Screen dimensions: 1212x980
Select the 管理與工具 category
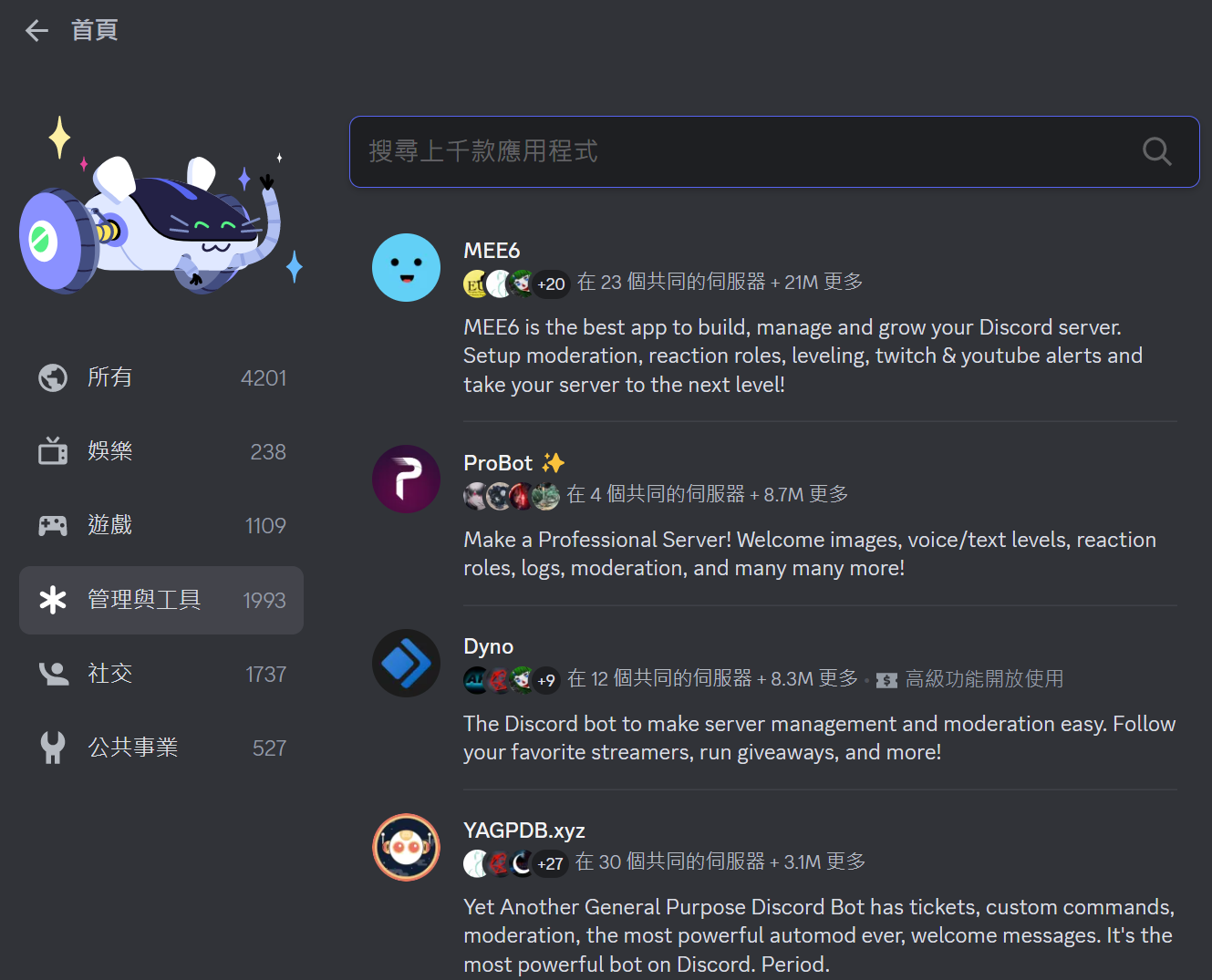161,600
